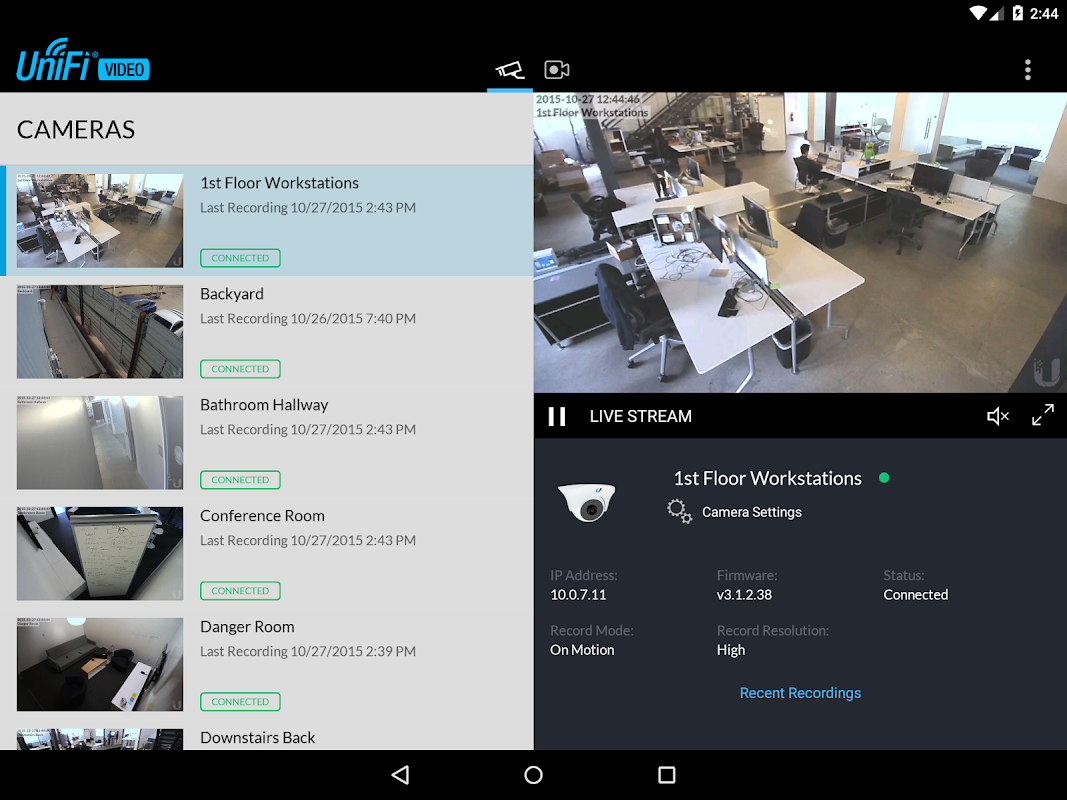Click the 1st Floor Workstations detail heading
The image size is (1067, 800).
tap(768, 478)
